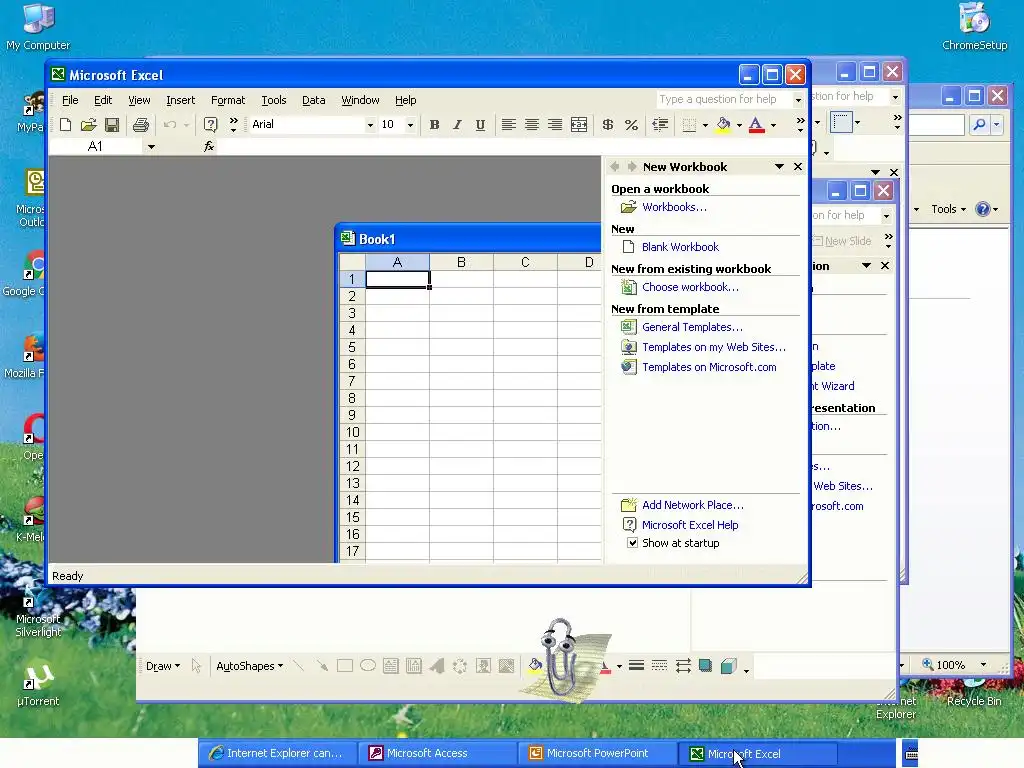The height and width of the screenshot is (768, 1024).
Task: Apply Percent style icon
Action: tap(631, 125)
